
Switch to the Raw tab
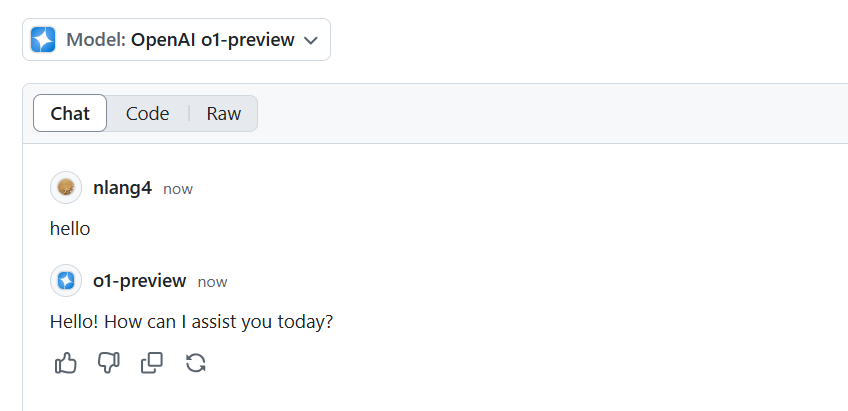[x=223, y=114]
